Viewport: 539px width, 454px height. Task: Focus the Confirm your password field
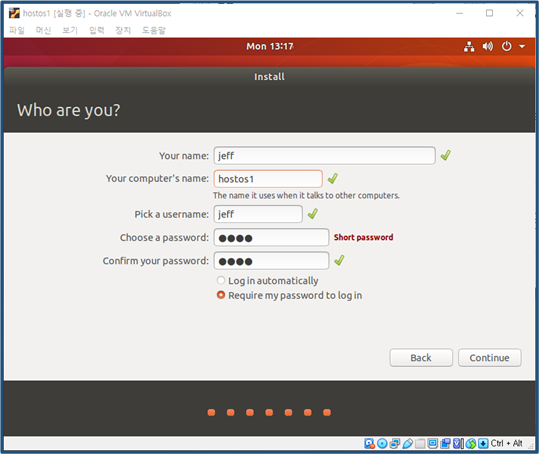[271, 261]
